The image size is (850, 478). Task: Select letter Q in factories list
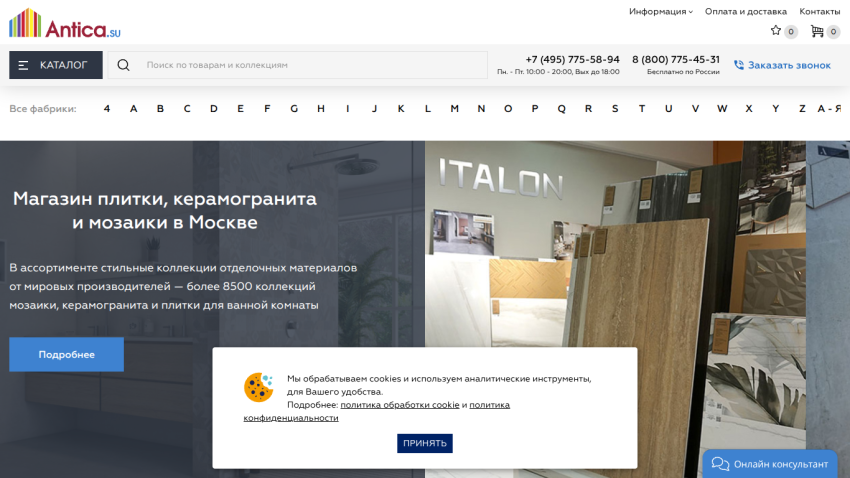click(562, 109)
